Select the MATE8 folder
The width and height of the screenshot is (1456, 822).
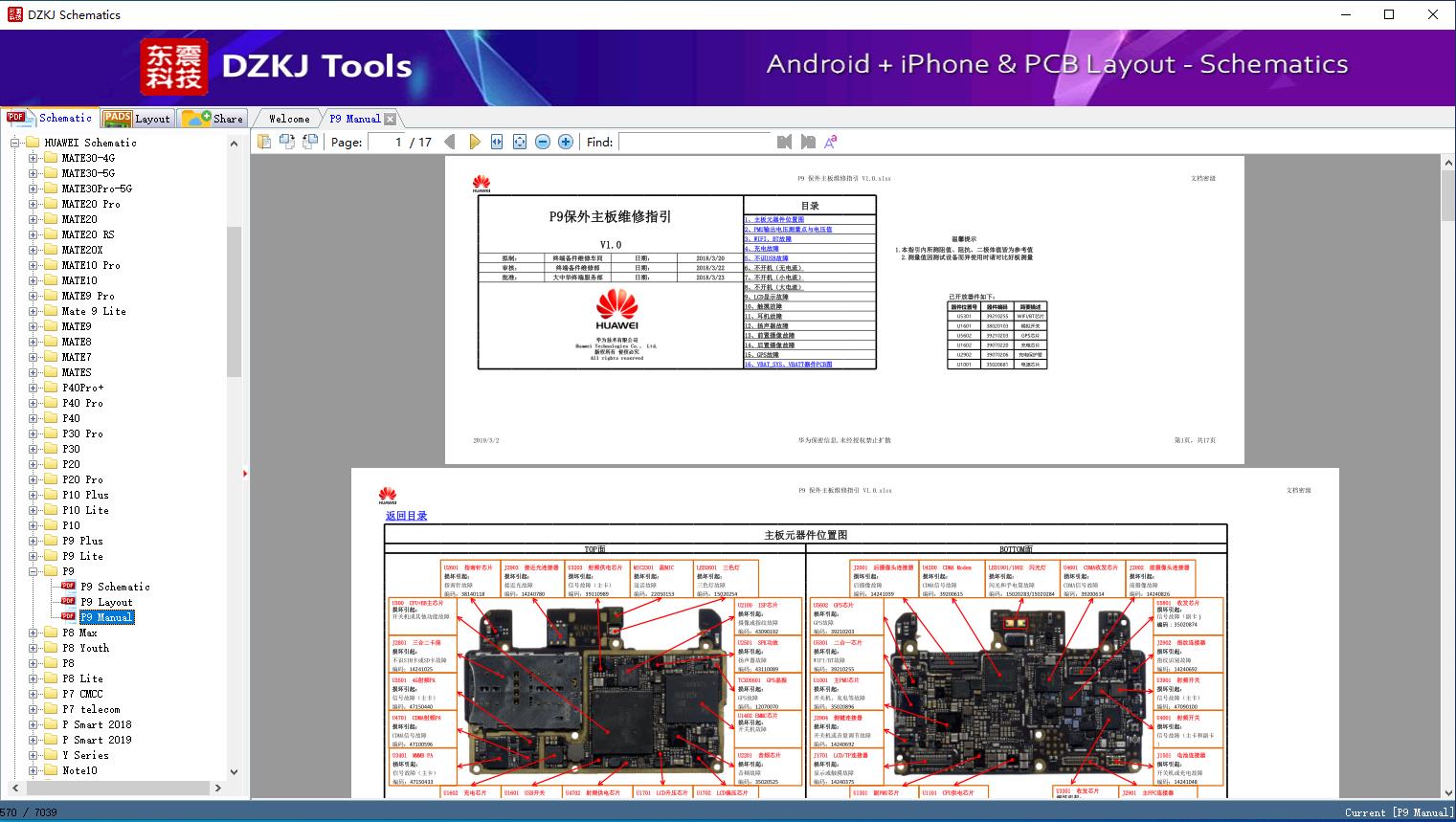point(77,342)
